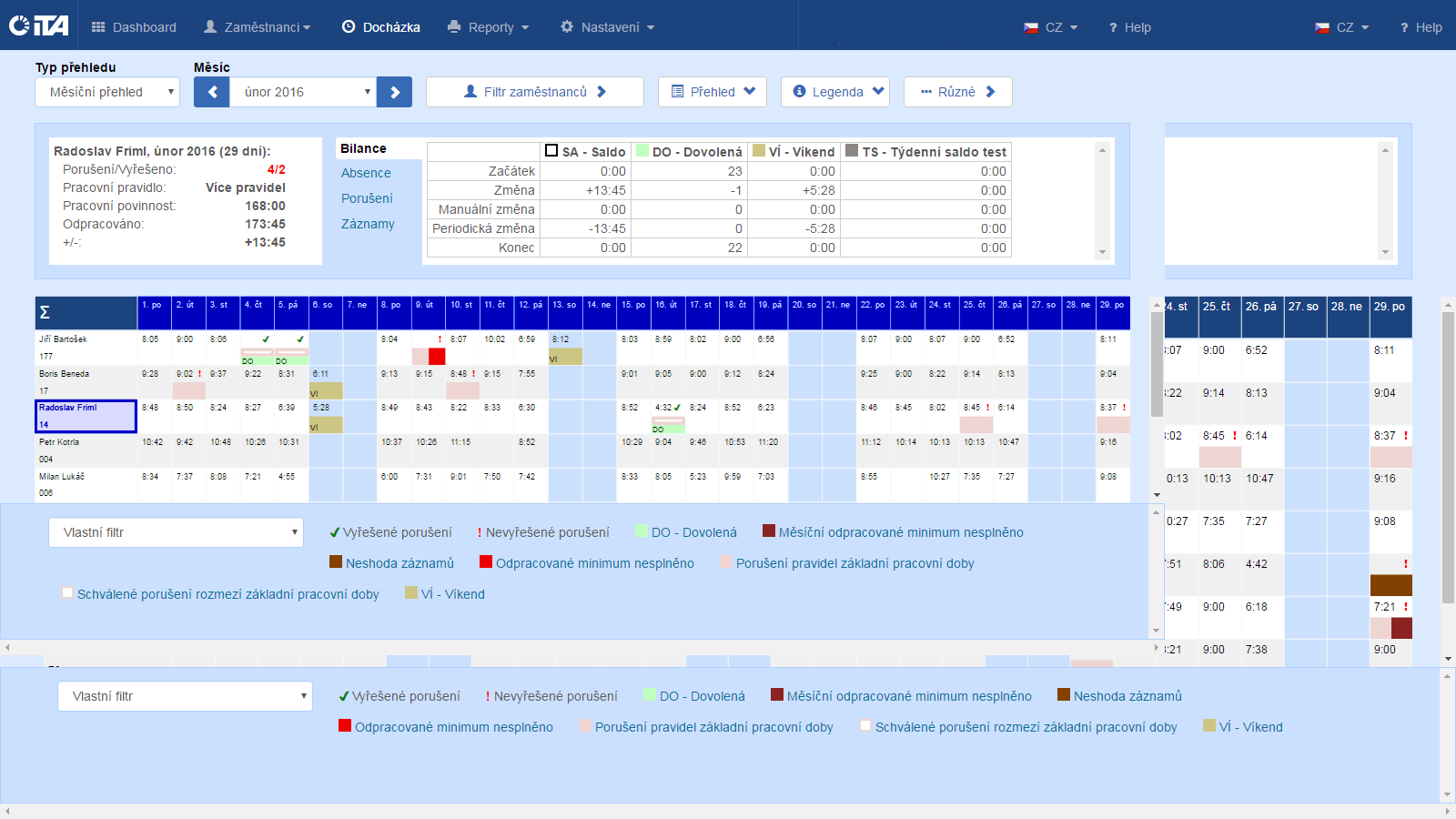The image size is (1456, 819).
Task: Open the Měsíční přehled dropdown
Action: click(x=107, y=92)
